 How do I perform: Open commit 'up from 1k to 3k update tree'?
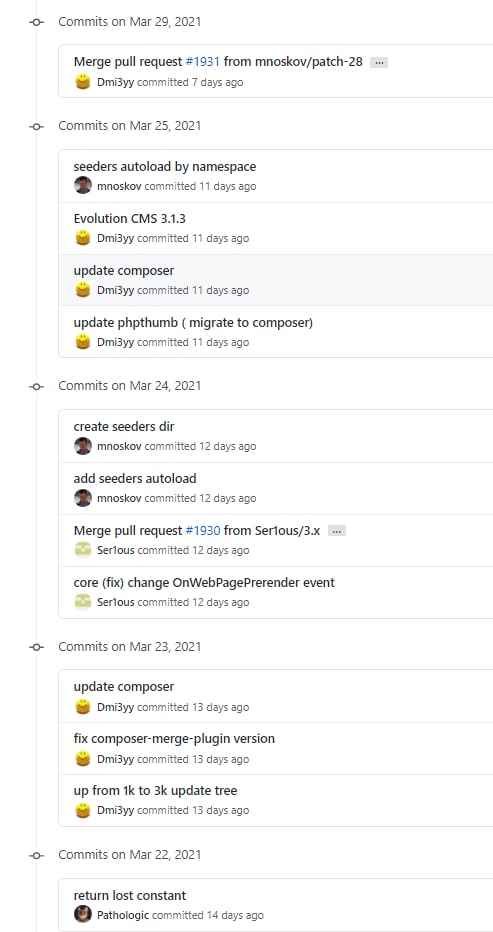[155, 791]
